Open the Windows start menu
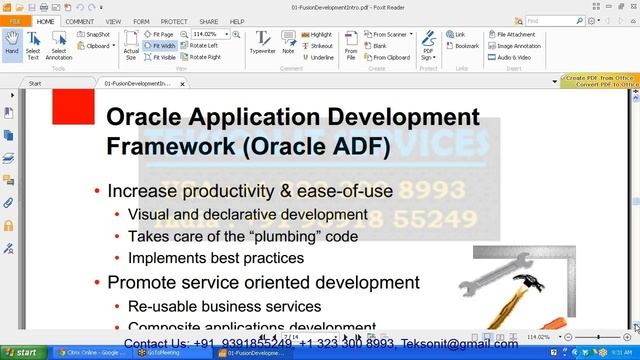The width and height of the screenshot is (640, 360). [x=24, y=353]
